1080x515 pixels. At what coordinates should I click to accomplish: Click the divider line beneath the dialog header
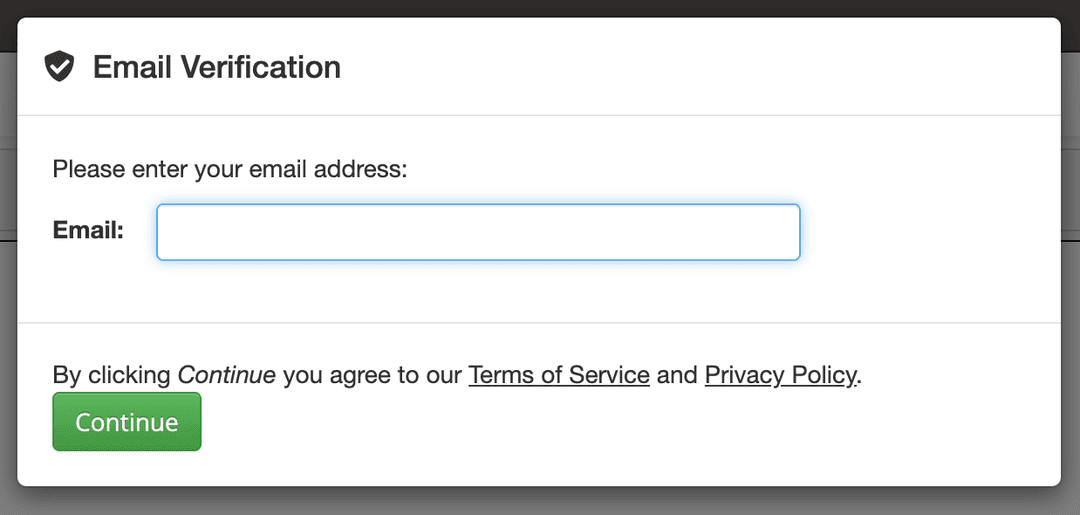pyautogui.click(x=539, y=115)
